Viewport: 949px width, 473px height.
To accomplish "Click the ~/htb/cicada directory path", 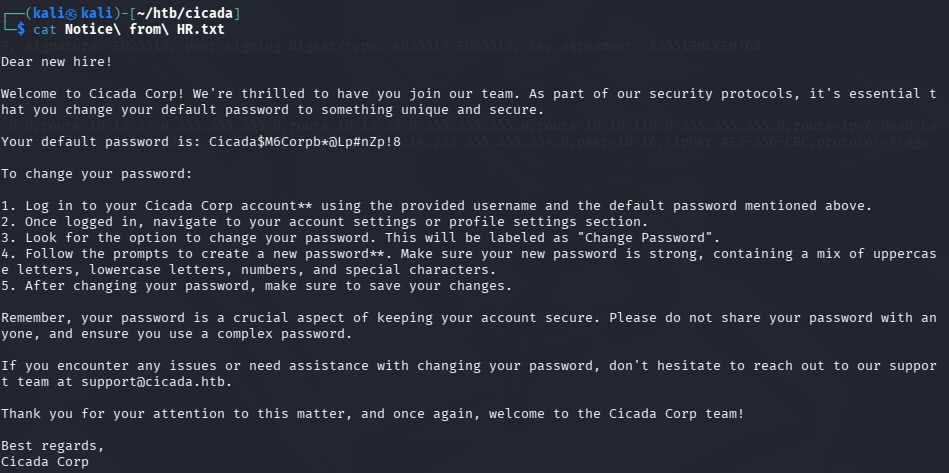I will (x=185, y=13).
